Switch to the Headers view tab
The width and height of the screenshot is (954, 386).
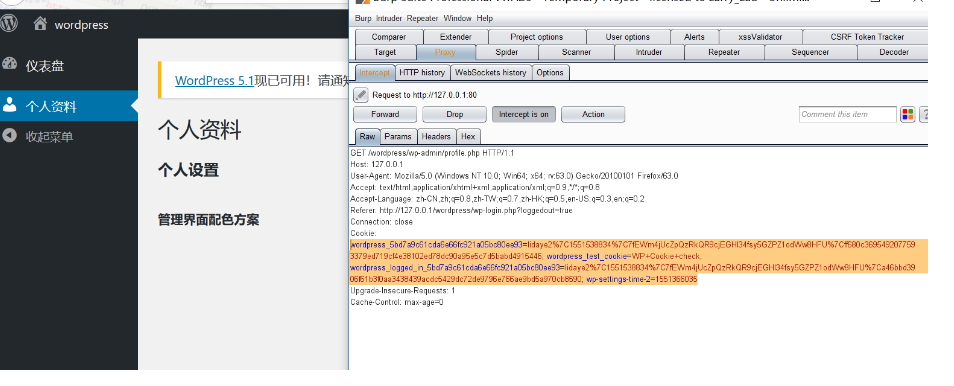(436, 136)
